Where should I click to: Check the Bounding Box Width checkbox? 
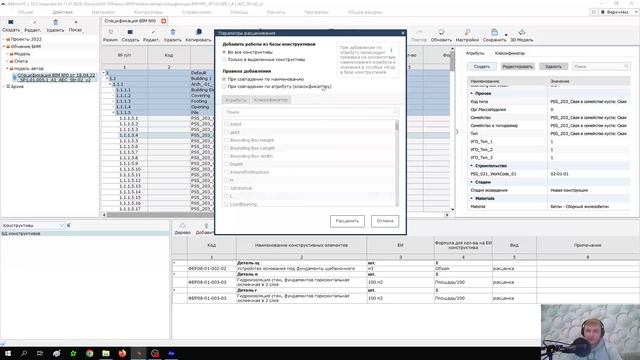[x=226, y=156]
